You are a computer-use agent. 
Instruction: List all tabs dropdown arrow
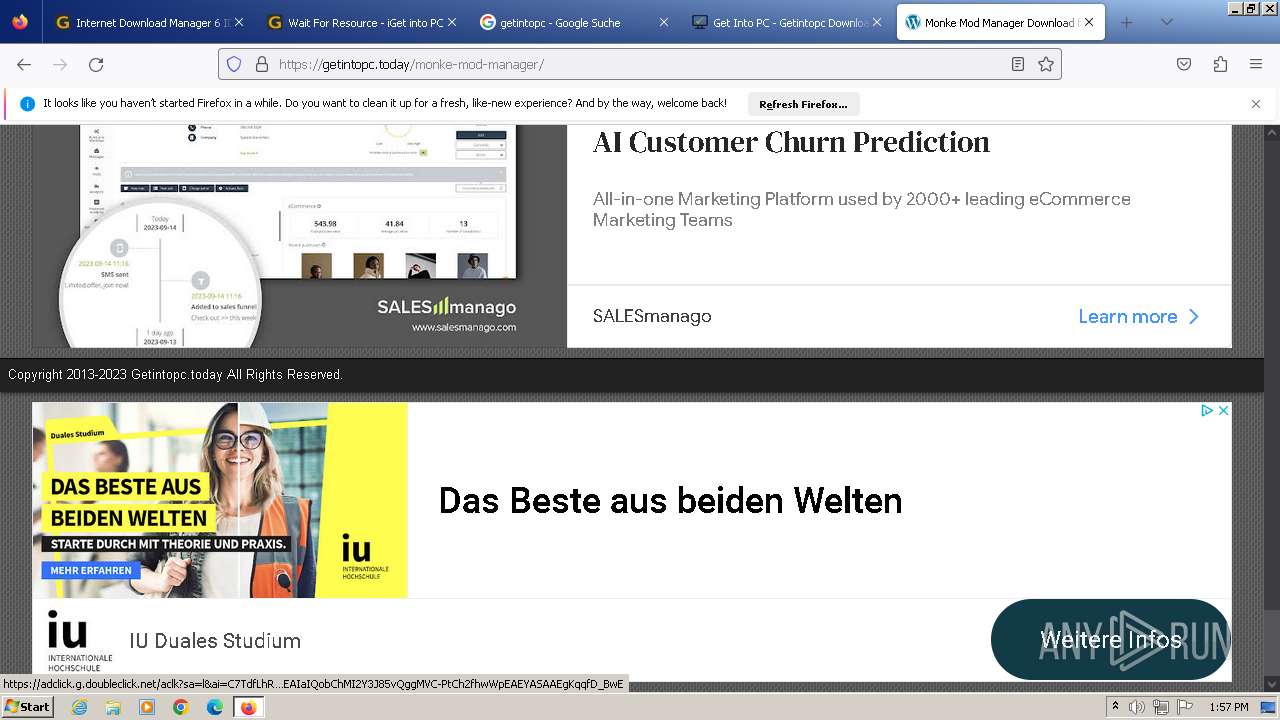[1166, 22]
